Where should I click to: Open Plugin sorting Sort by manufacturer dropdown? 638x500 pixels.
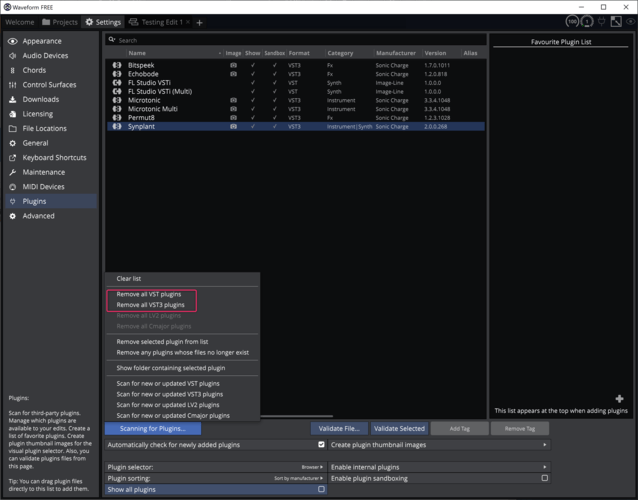click(x=299, y=478)
